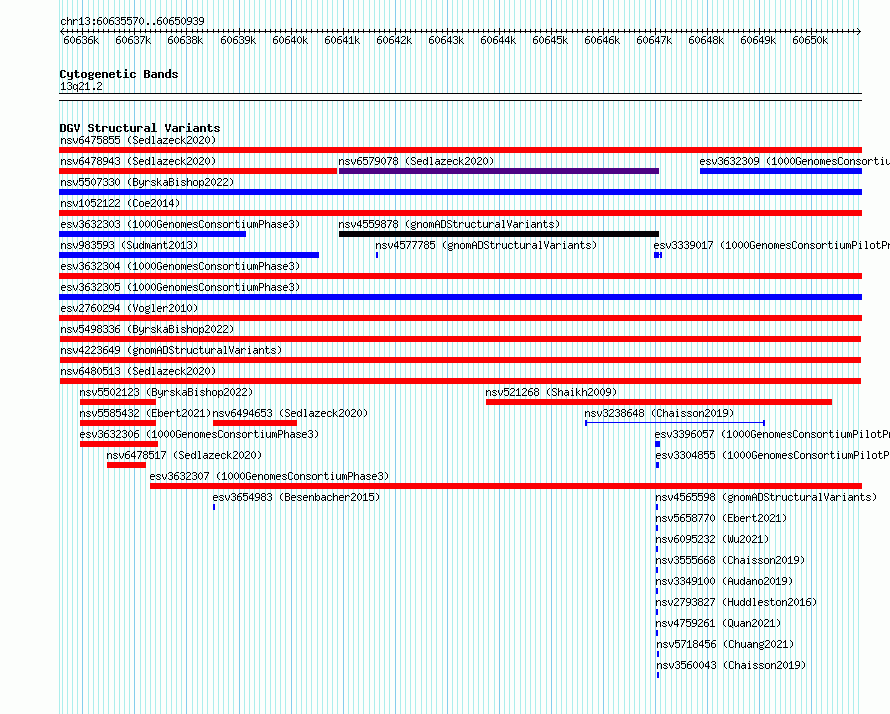890x714 pixels.
Task: Select the 13q21.2 band label
Action: coord(81,86)
